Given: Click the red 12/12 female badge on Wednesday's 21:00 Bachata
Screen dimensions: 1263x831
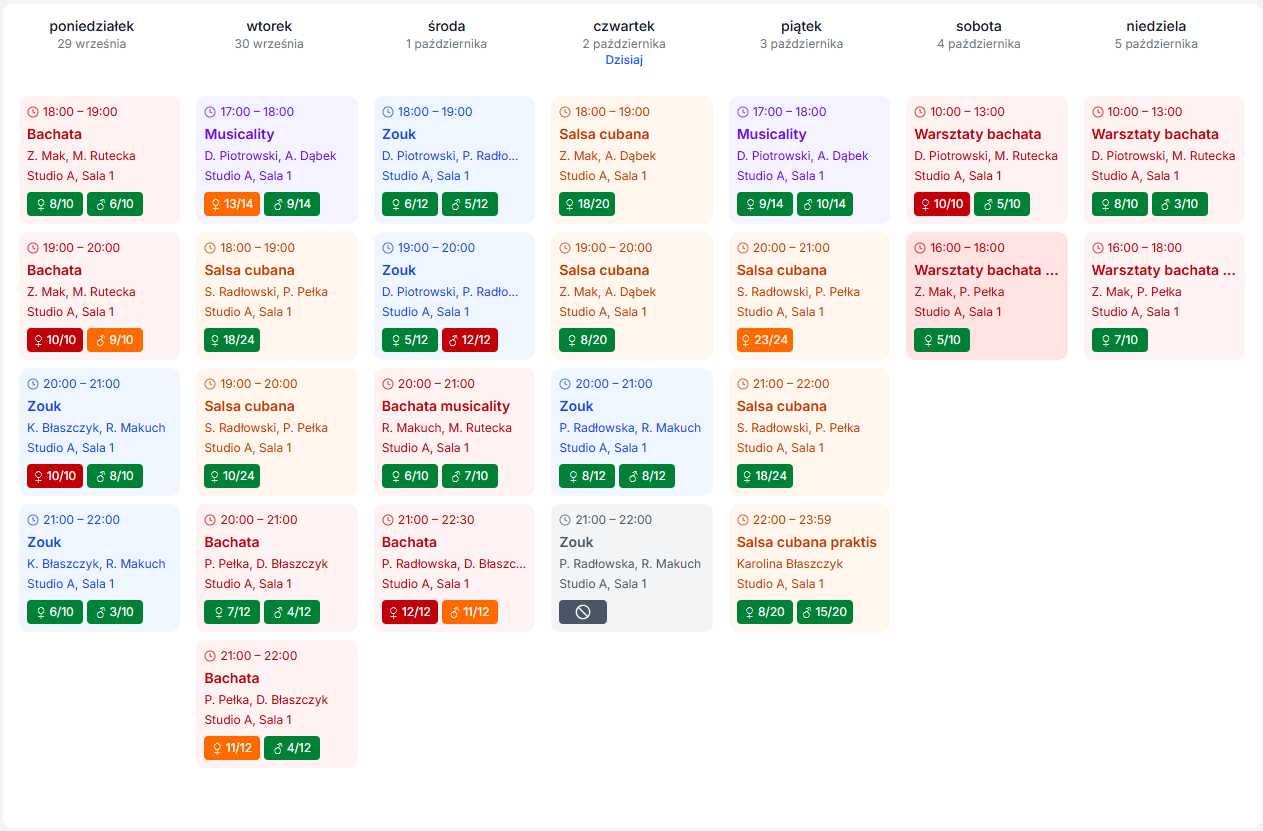Looking at the screenshot, I should [409, 611].
